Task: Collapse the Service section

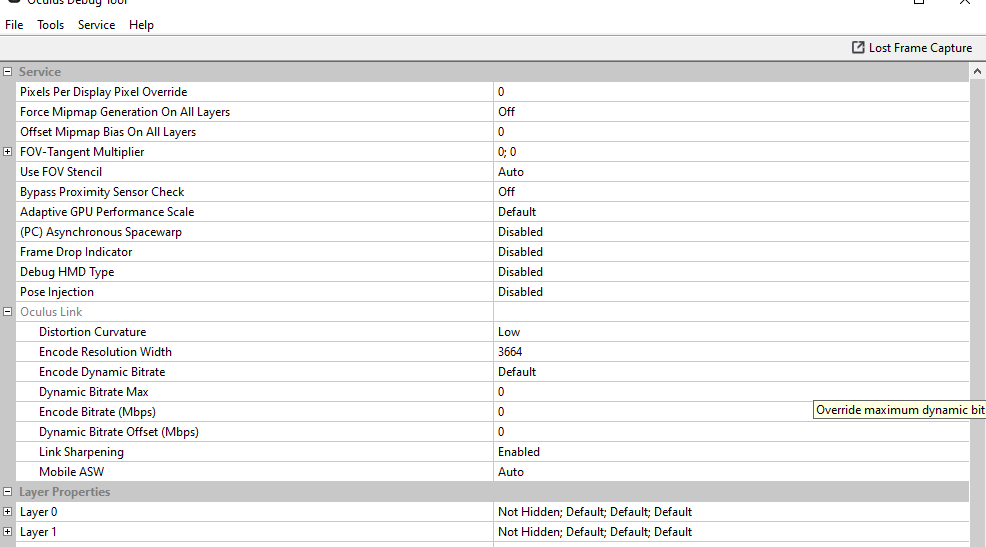Action: [x=8, y=72]
